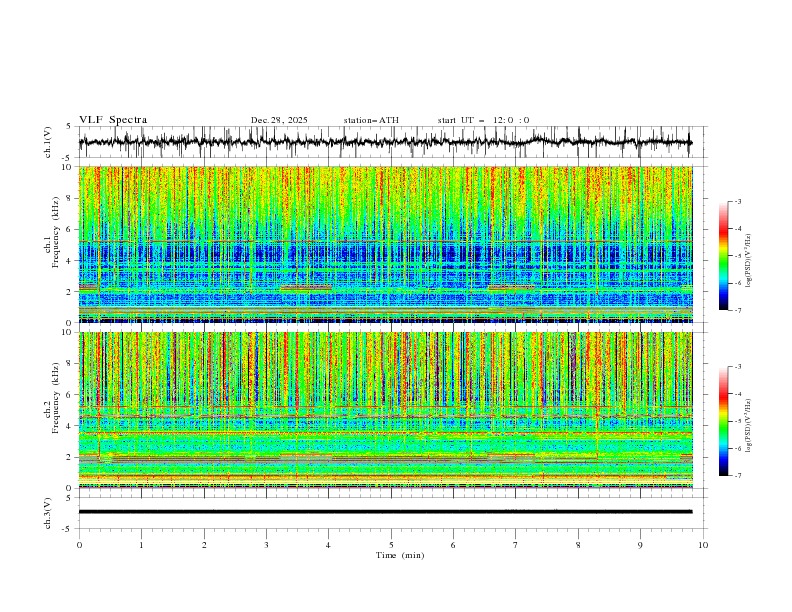Click the log(PSD) label beside ch.2 color bar
792x612 pixels.
[x=748, y=426]
